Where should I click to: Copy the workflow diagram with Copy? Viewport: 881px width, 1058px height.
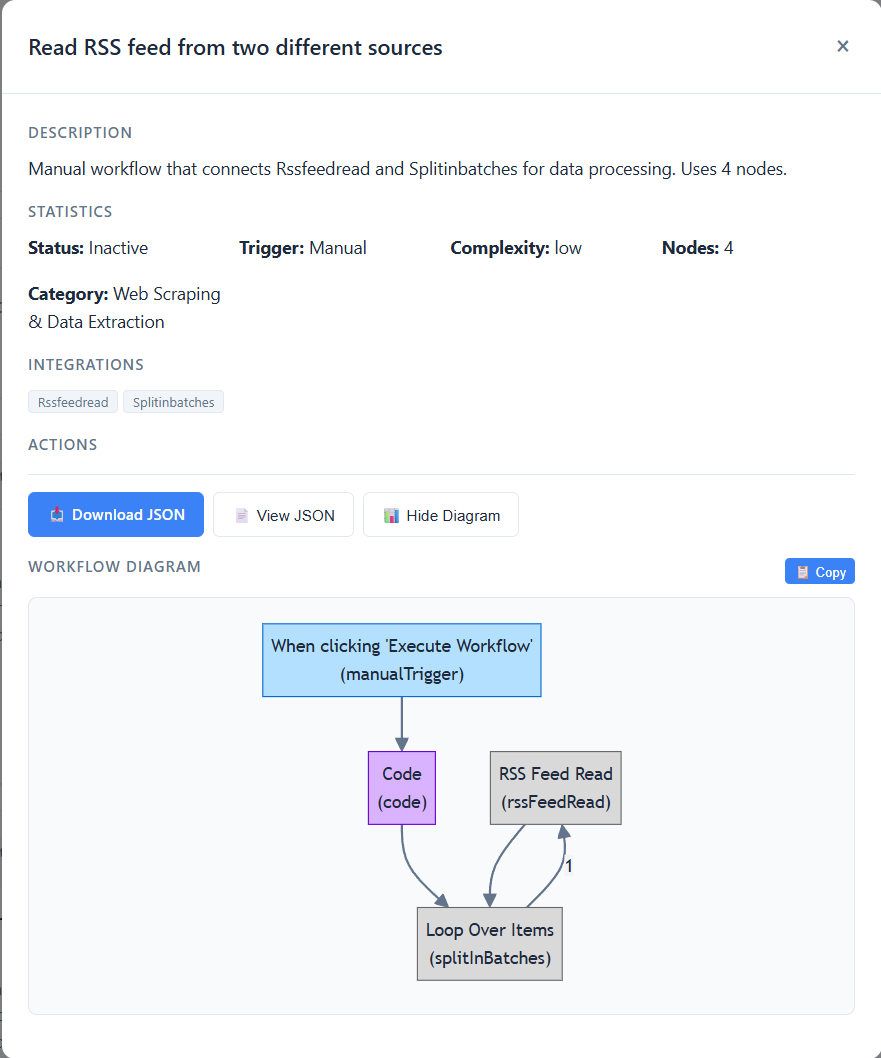coord(830,572)
